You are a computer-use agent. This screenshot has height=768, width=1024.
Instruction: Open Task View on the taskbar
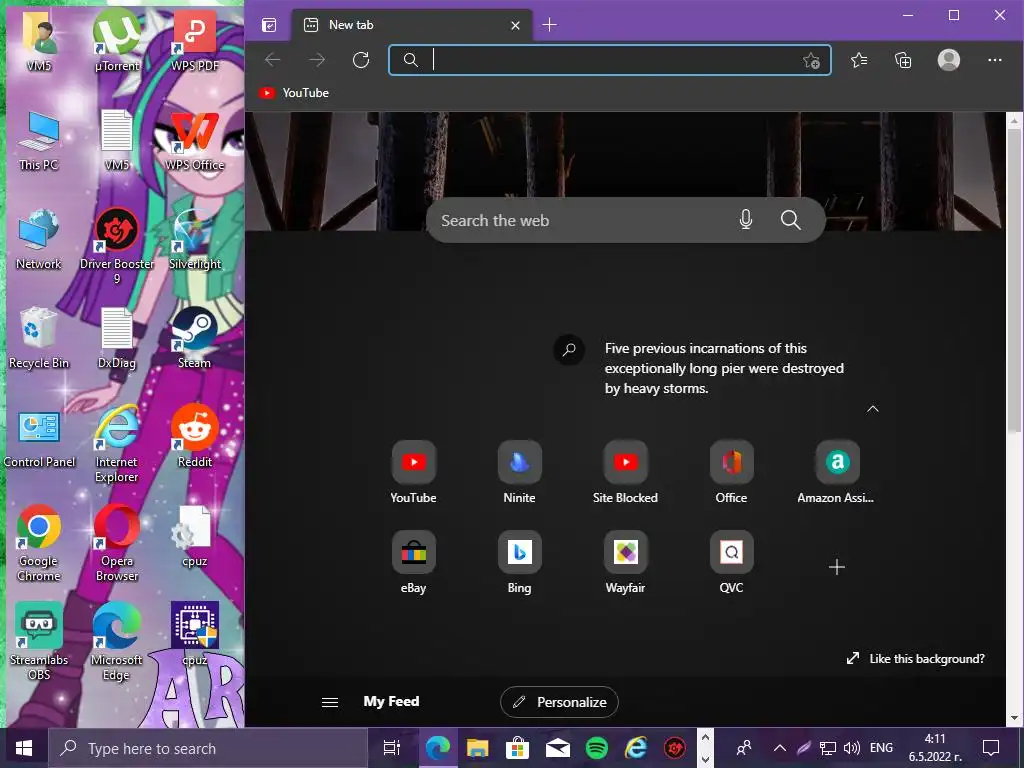click(x=392, y=748)
